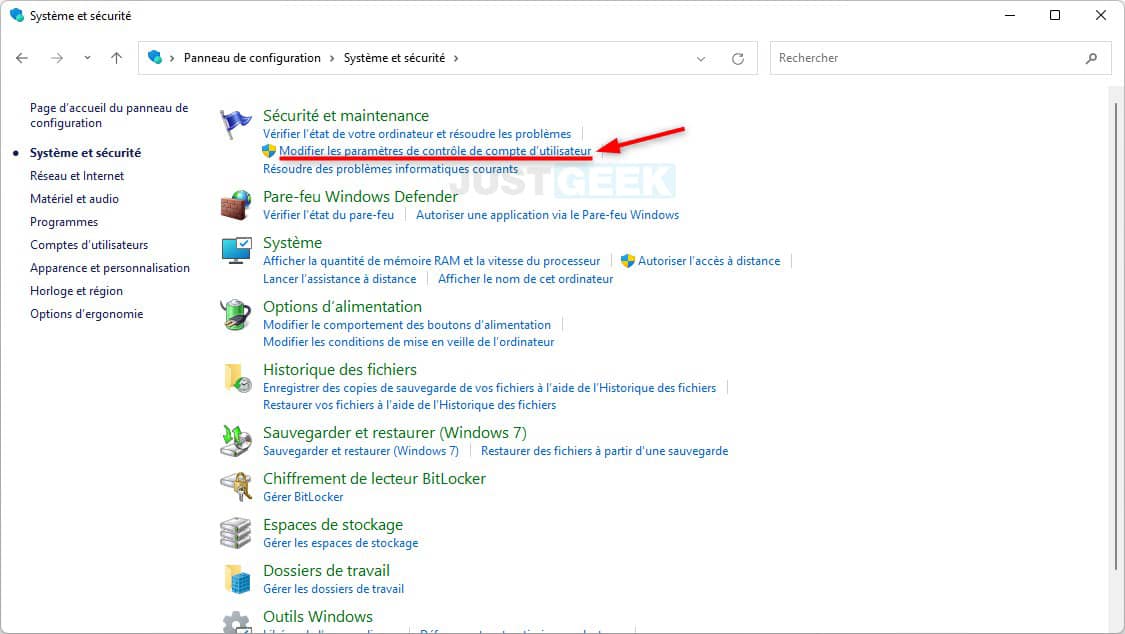
Task: Open recent locations dropdown arrow
Action: (87, 58)
